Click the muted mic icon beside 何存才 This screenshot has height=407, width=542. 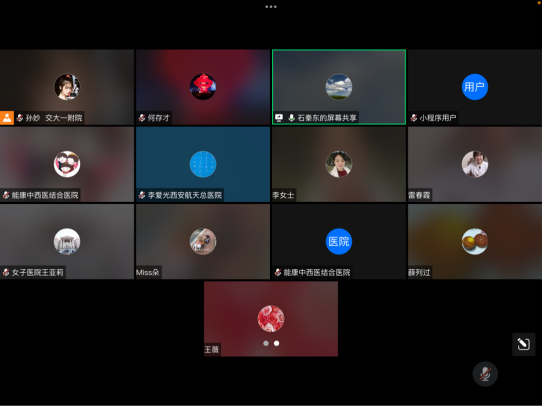[142, 118]
